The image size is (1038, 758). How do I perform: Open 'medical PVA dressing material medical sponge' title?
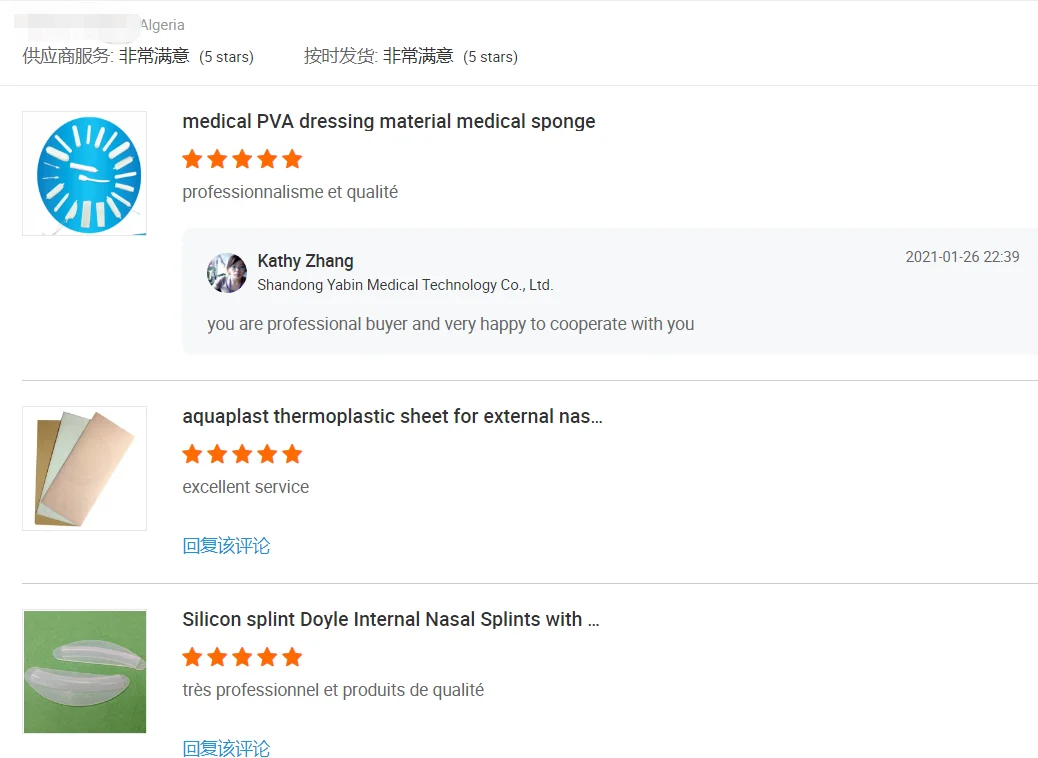(388, 121)
